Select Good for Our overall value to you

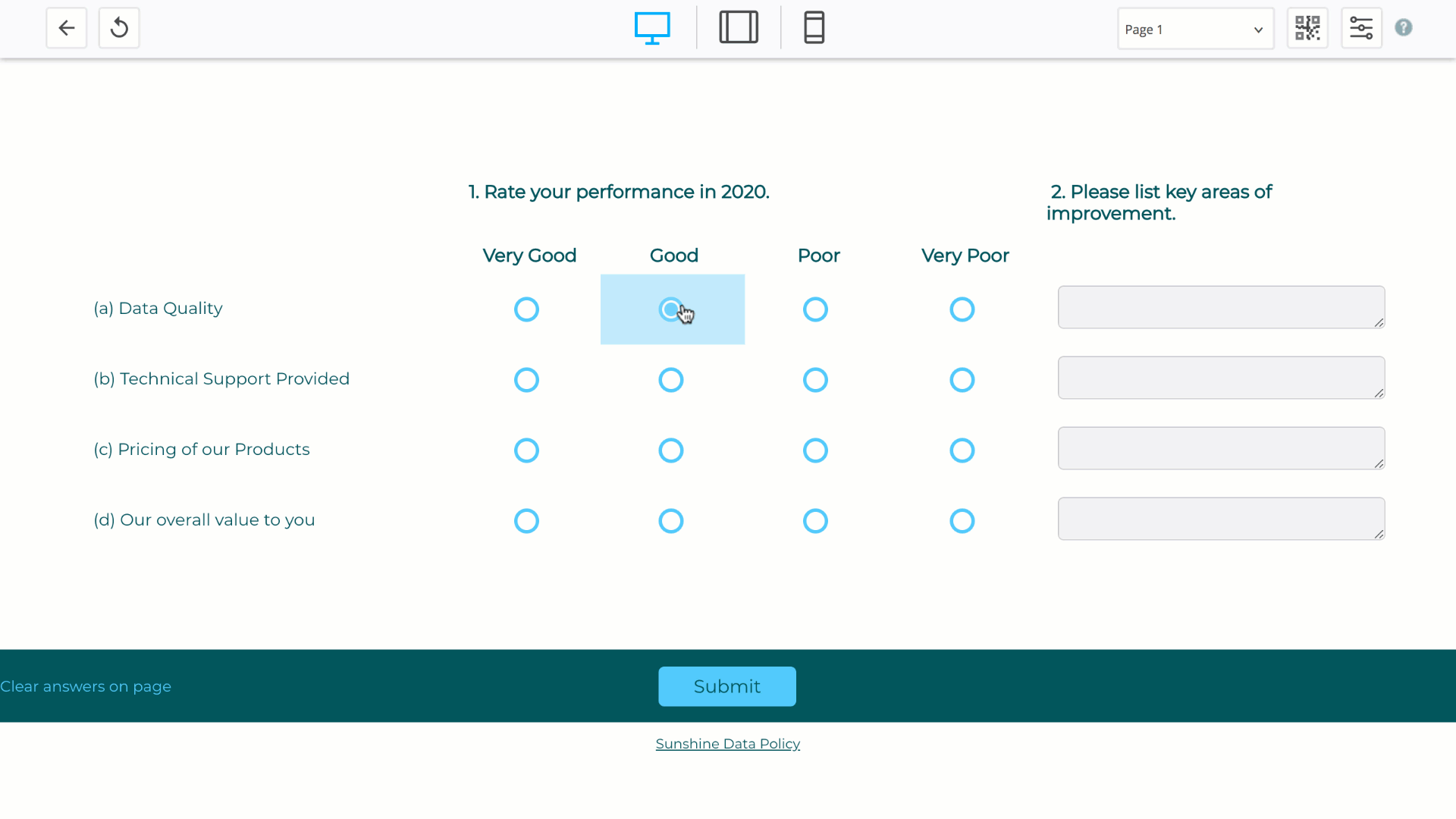coord(670,521)
